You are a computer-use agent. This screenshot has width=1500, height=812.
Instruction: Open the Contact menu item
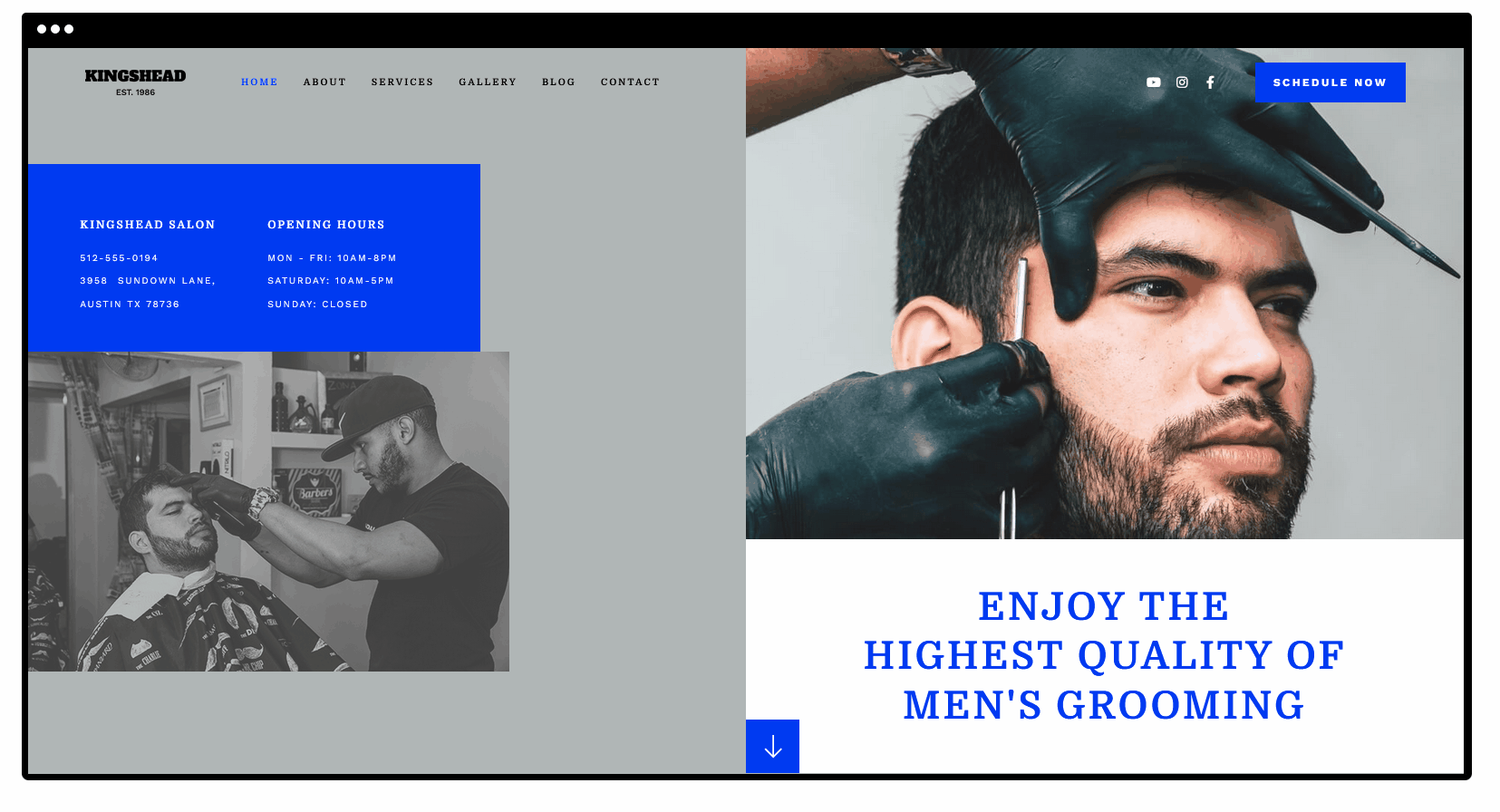tap(630, 82)
